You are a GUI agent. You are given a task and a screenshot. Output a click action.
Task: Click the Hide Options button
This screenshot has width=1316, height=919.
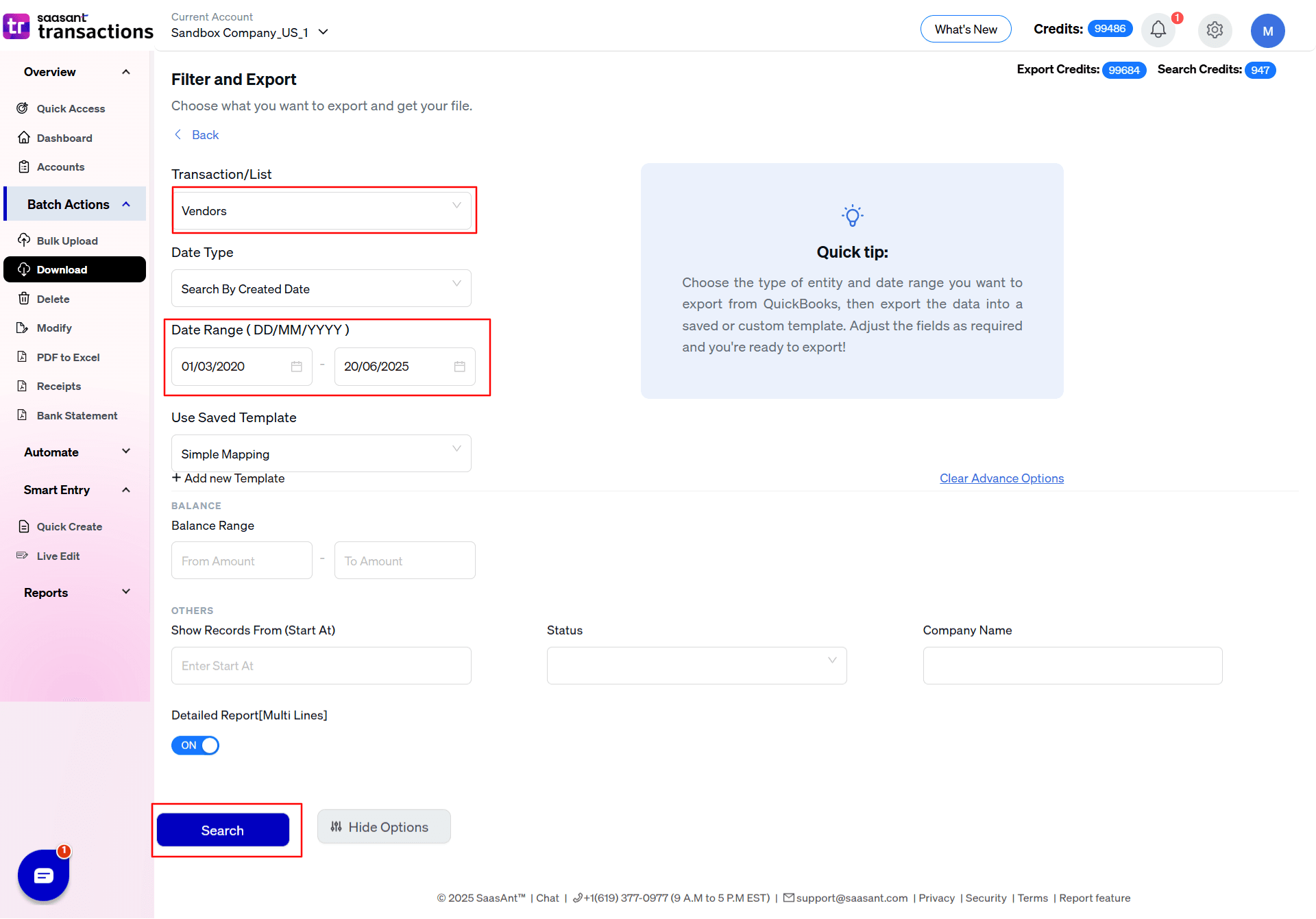click(x=384, y=826)
